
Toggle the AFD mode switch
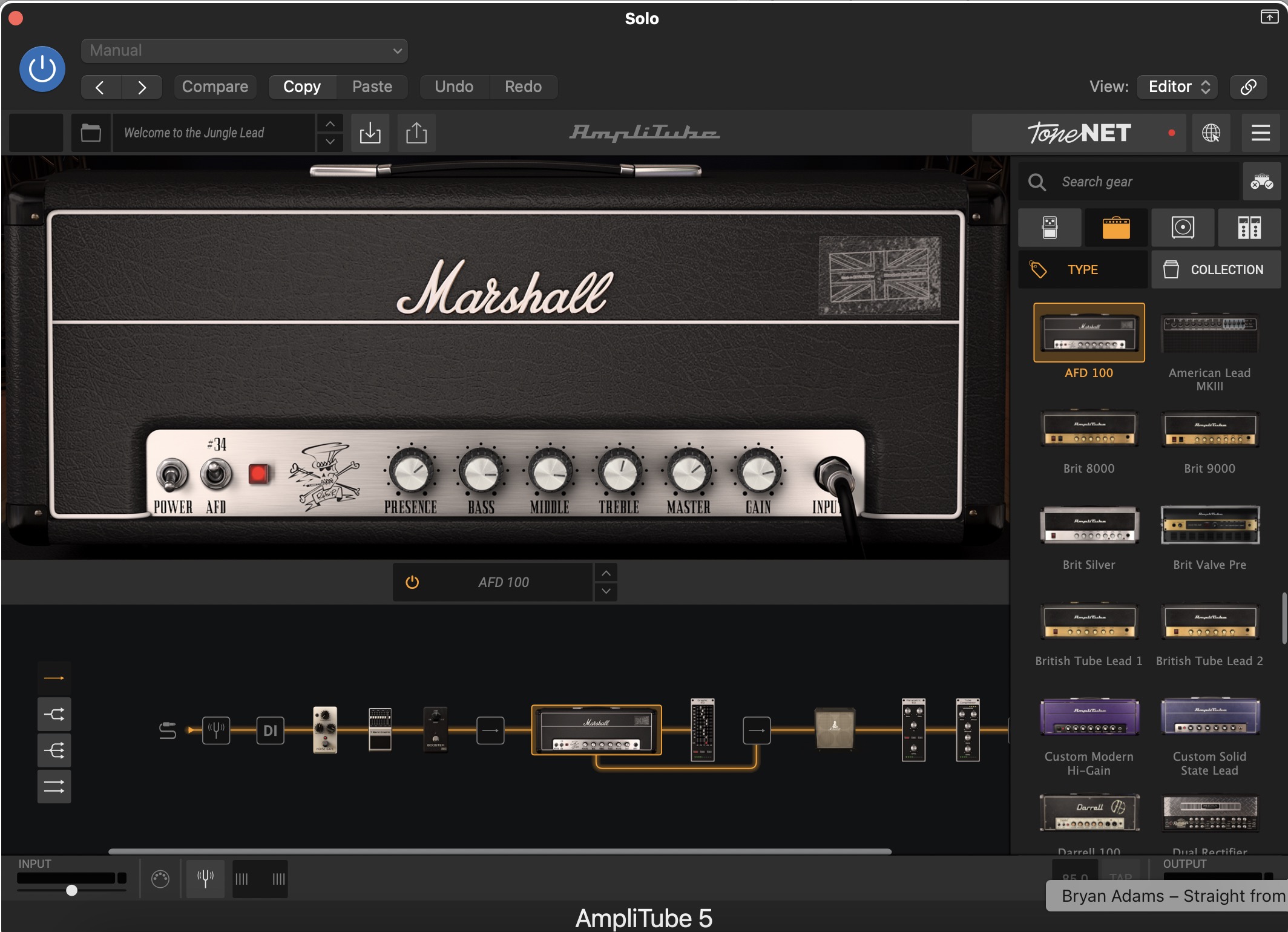click(216, 474)
